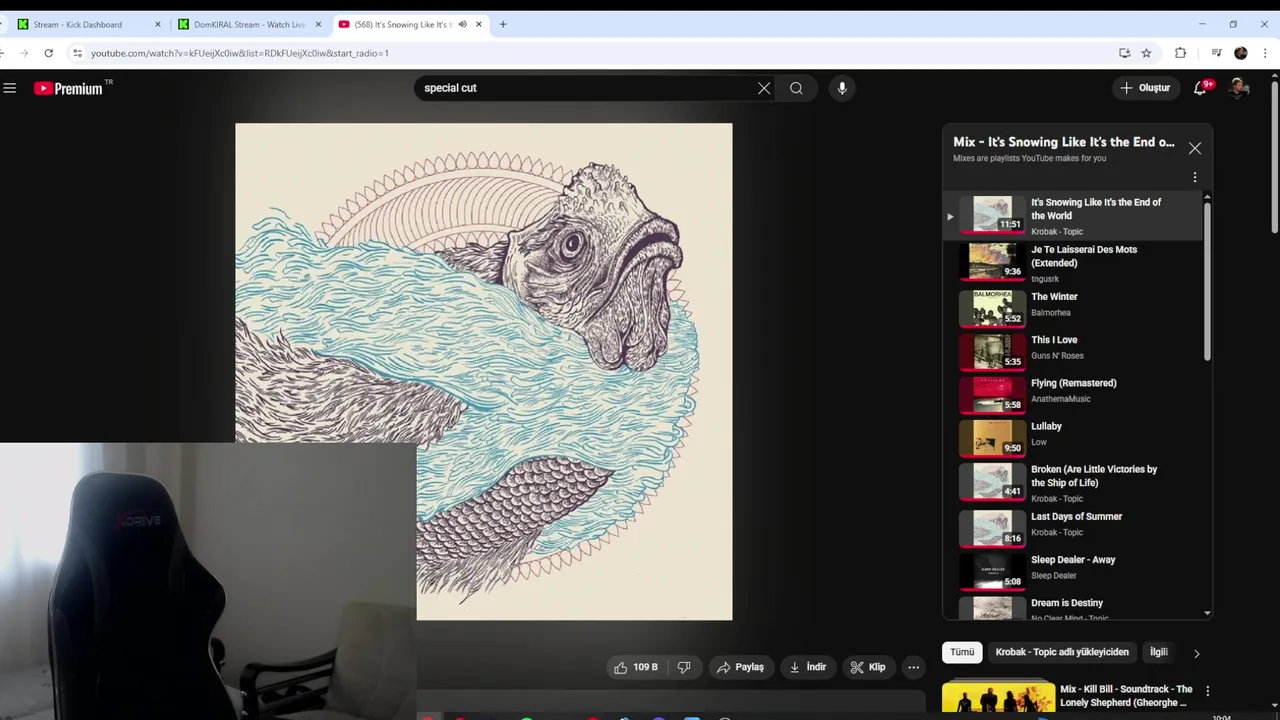Viewport: 1280px width, 720px height.
Task: Open more actions below the video
Action: pos(913,667)
